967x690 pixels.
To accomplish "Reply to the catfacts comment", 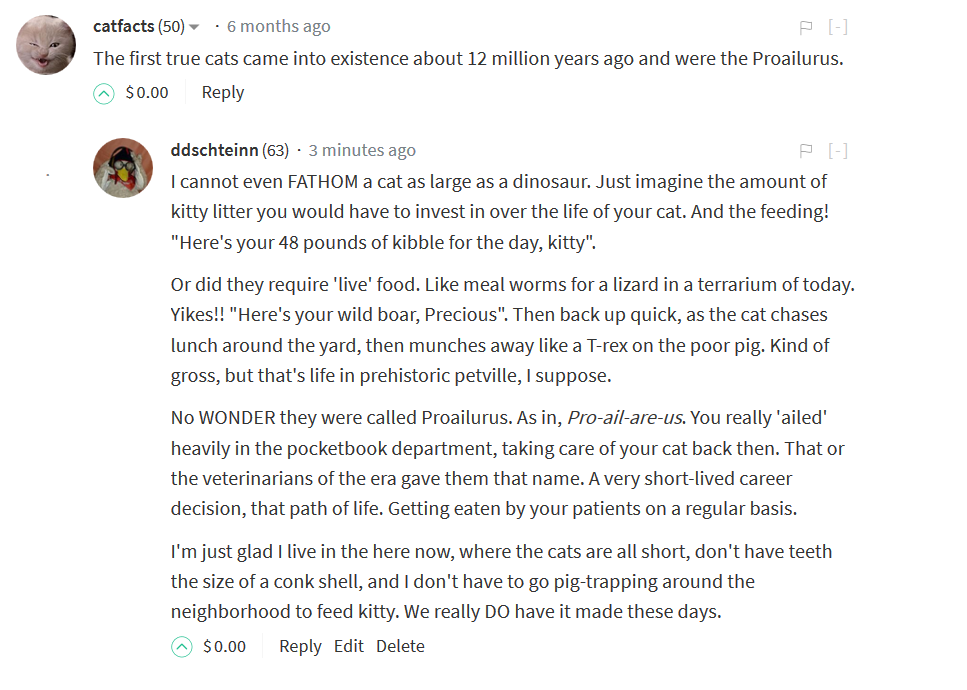I will 223,92.
